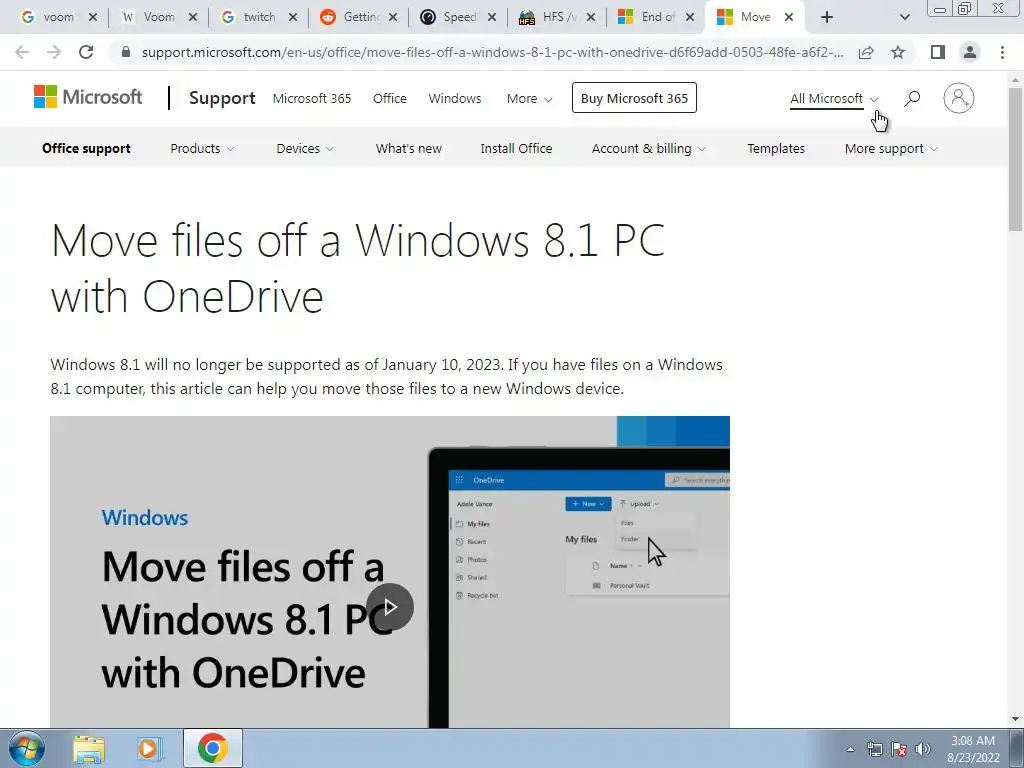Image resolution: width=1024 pixels, height=768 pixels.
Task: Share this page via the share icon
Action: 866,52
